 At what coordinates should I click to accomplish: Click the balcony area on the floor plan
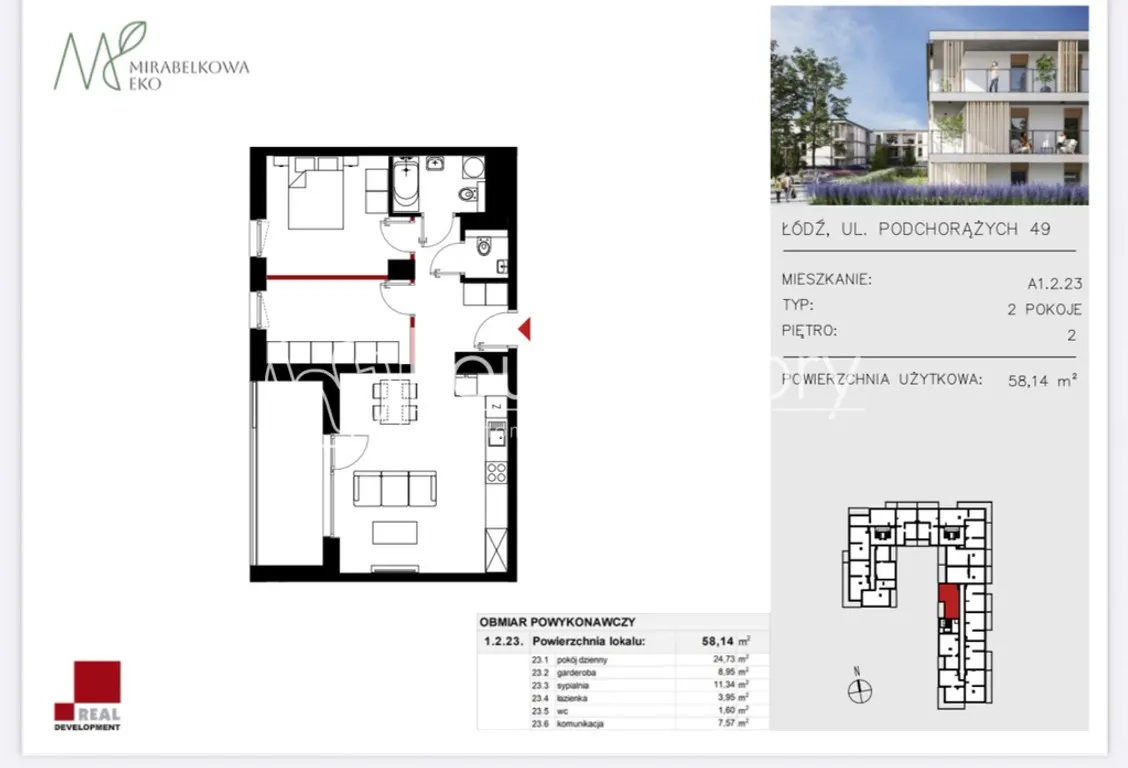pyautogui.click(x=289, y=473)
